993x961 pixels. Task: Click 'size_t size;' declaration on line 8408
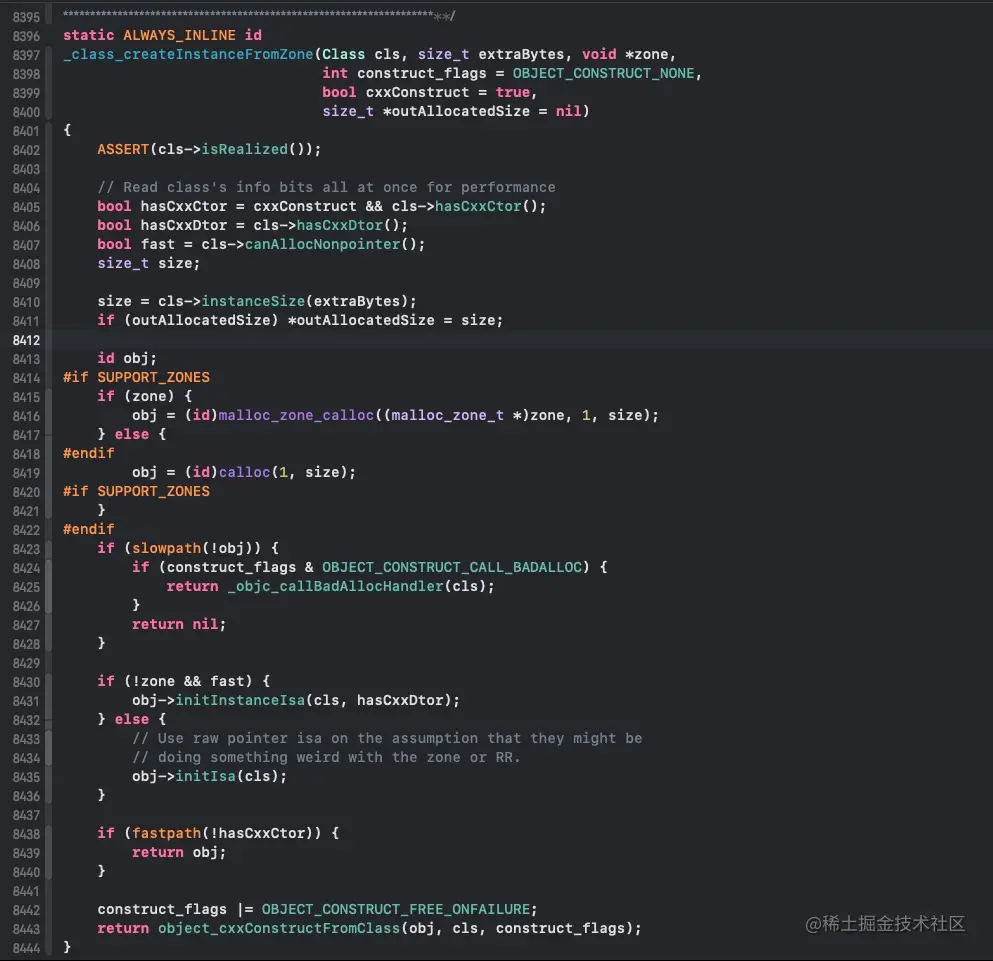(149, 264)
